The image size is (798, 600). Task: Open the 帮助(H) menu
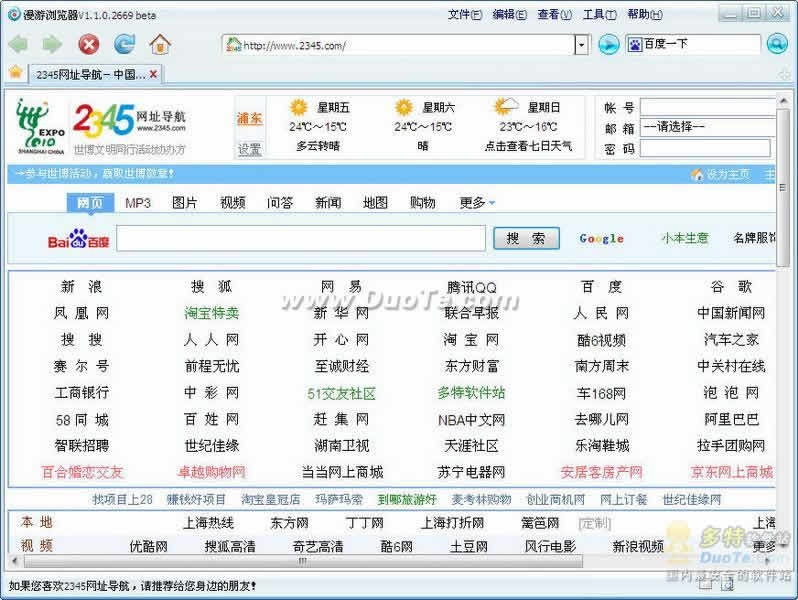pos(644,15)
